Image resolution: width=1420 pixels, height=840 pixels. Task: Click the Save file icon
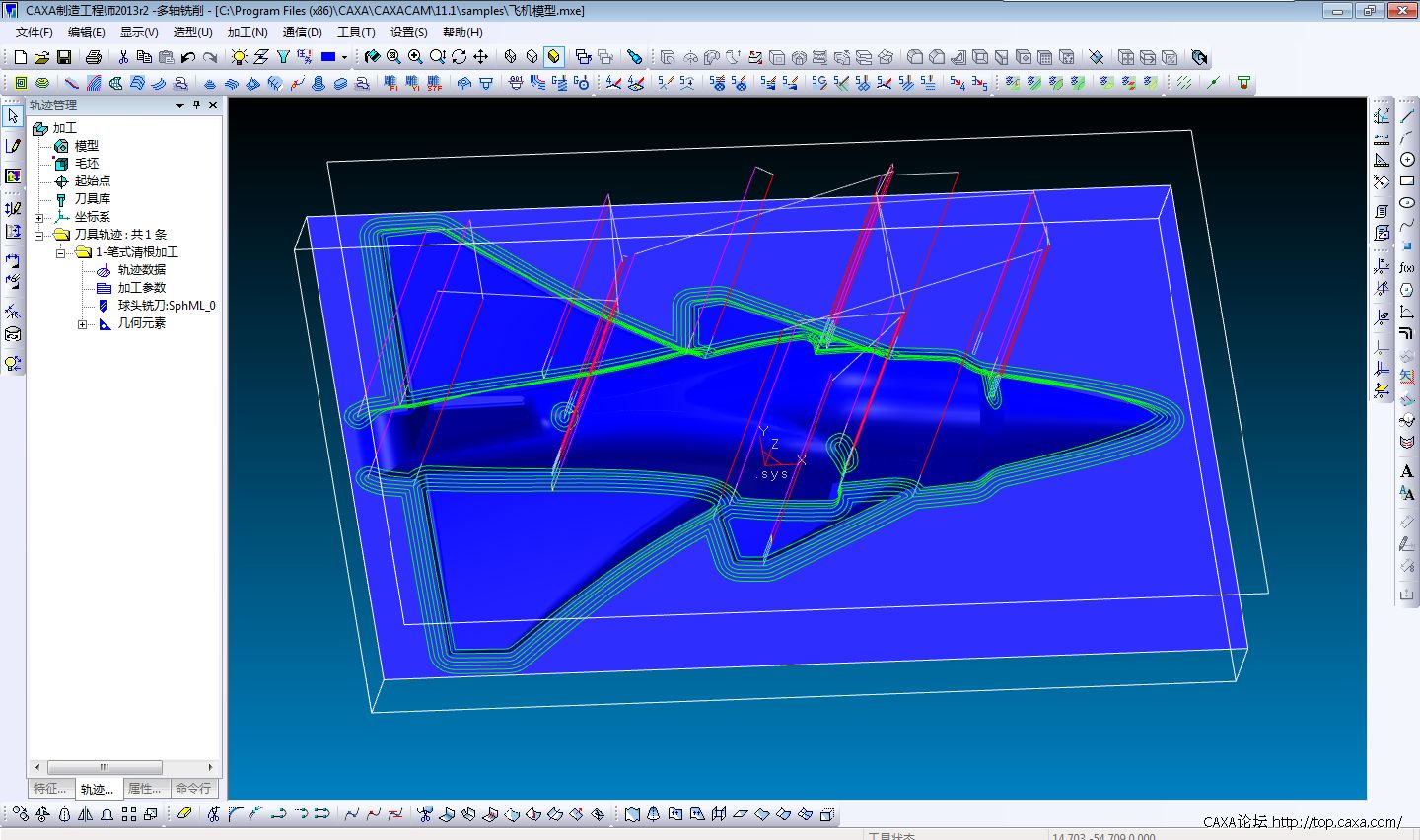tap(63, 57)
